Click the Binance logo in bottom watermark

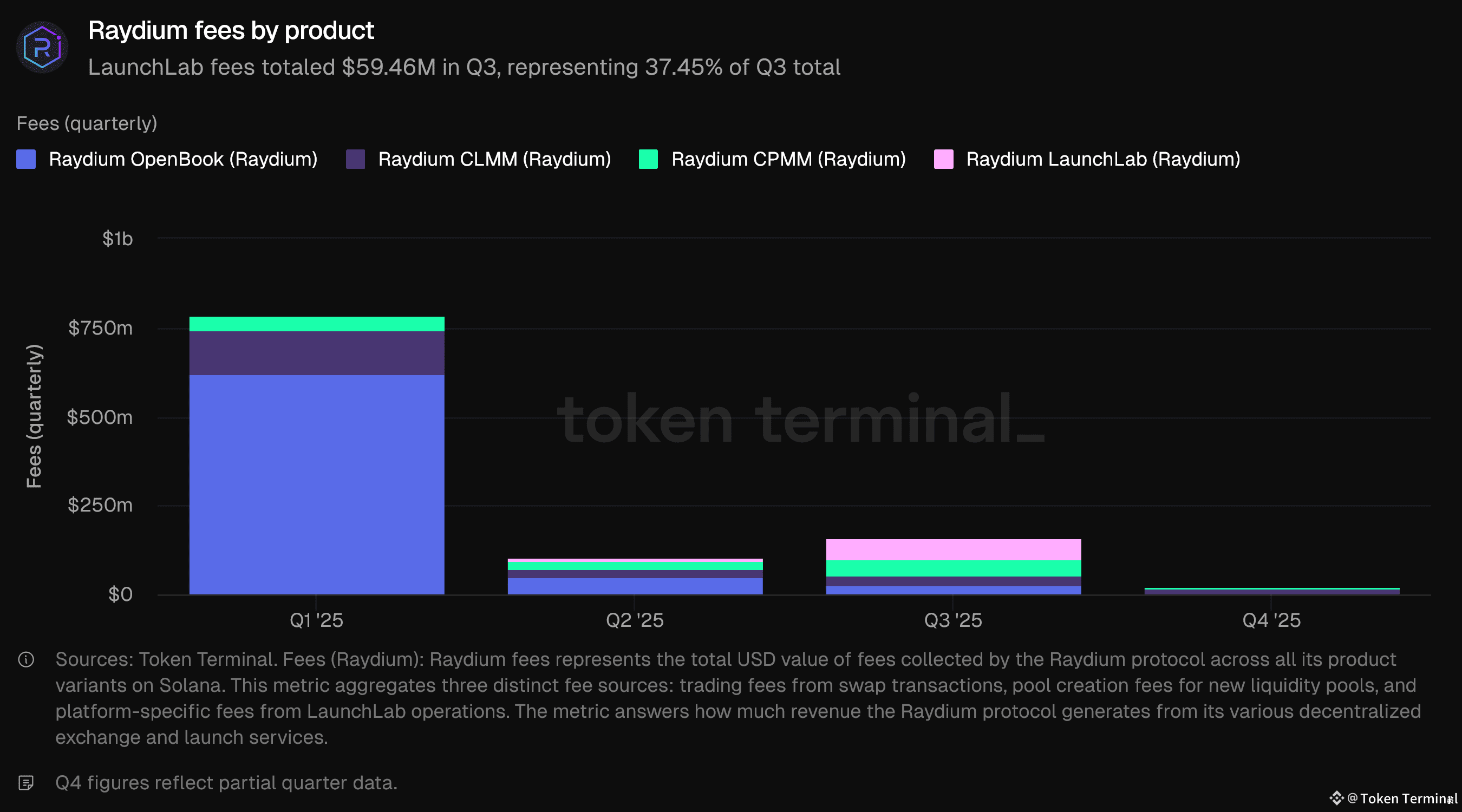[1336, 798]
